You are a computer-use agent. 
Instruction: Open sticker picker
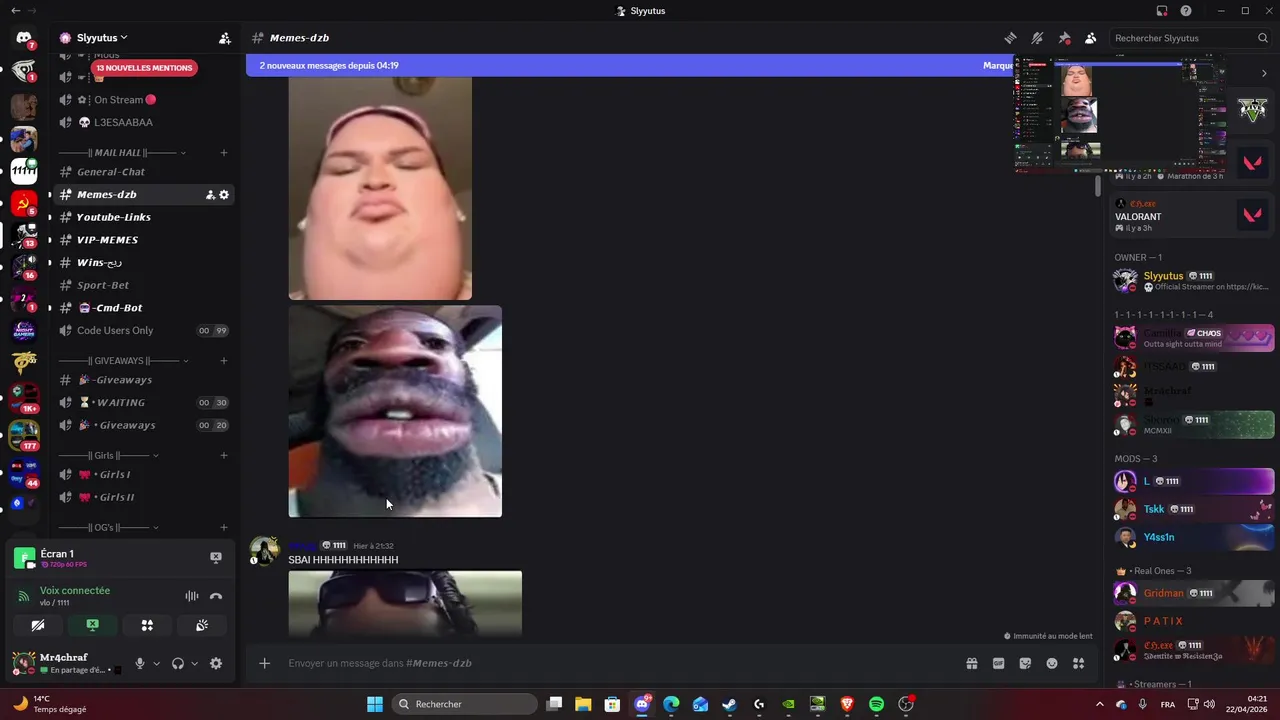coord(1025,663)
